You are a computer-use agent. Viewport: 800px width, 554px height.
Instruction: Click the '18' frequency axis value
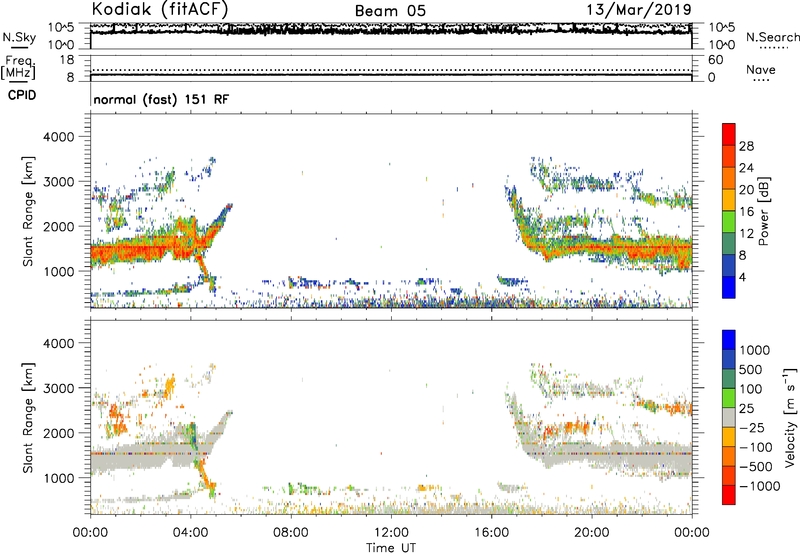67,60
